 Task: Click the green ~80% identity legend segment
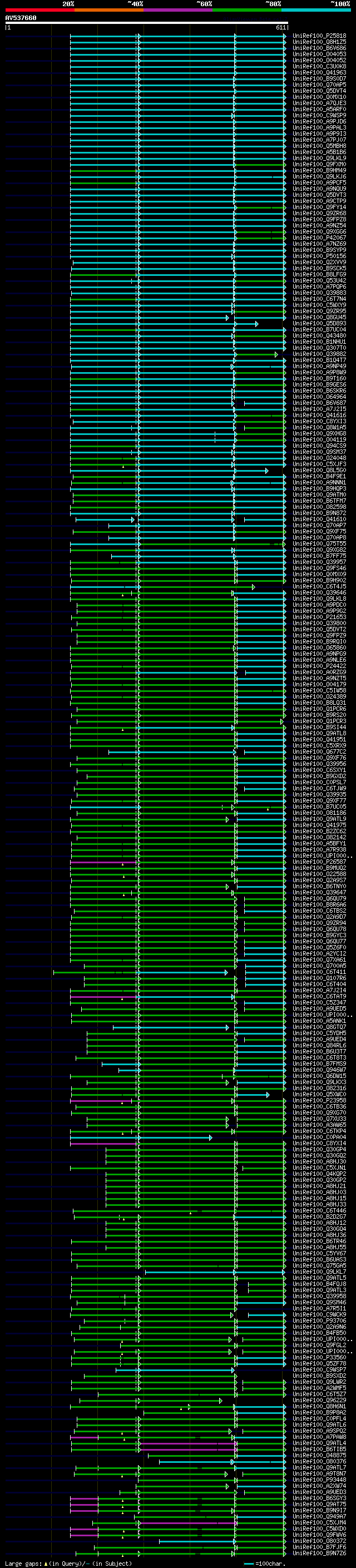coord(247,11)
